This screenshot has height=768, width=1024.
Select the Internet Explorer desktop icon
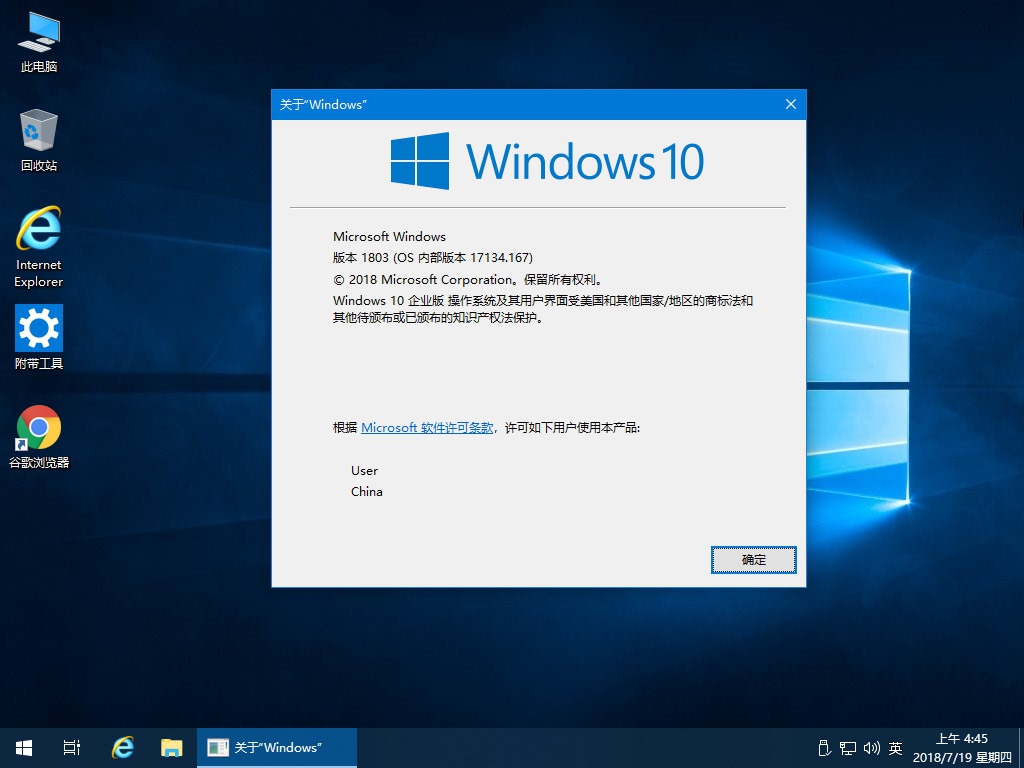[39, 248]
